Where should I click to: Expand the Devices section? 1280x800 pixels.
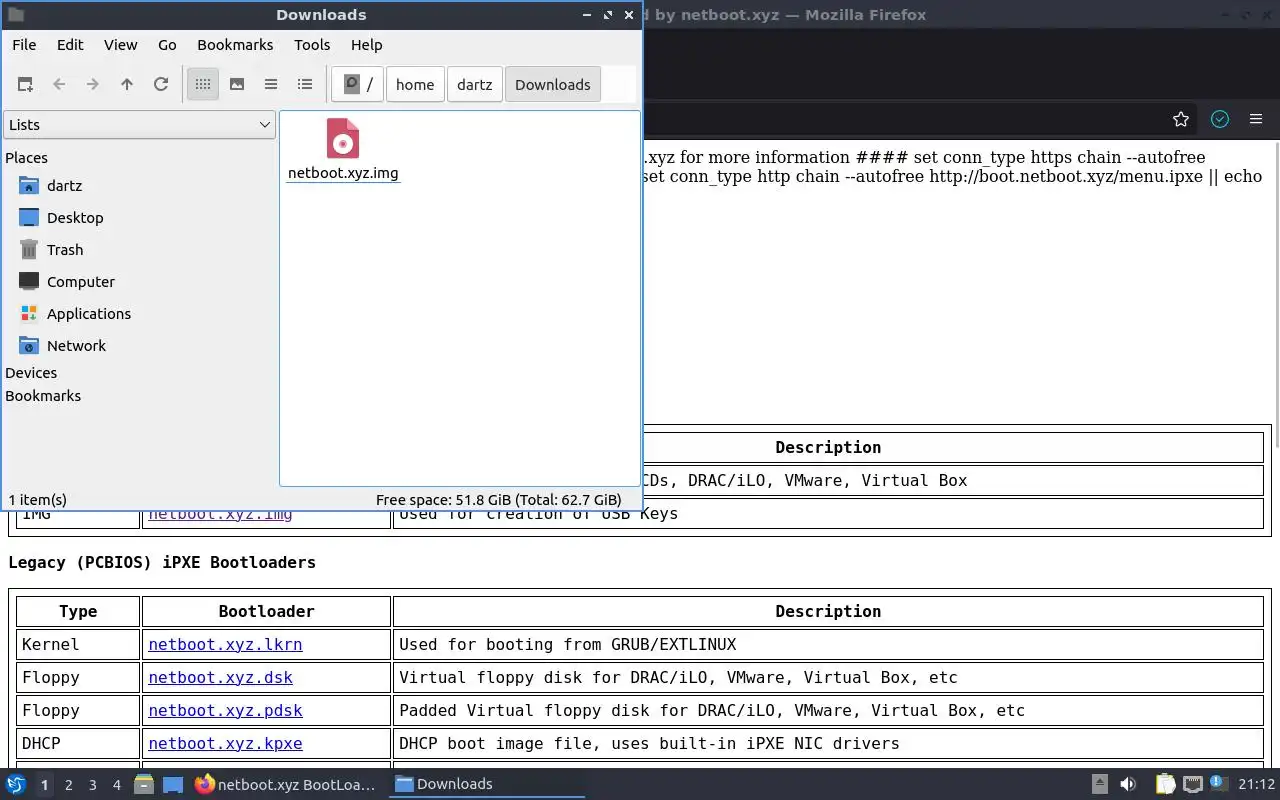[x=31, y=373]
